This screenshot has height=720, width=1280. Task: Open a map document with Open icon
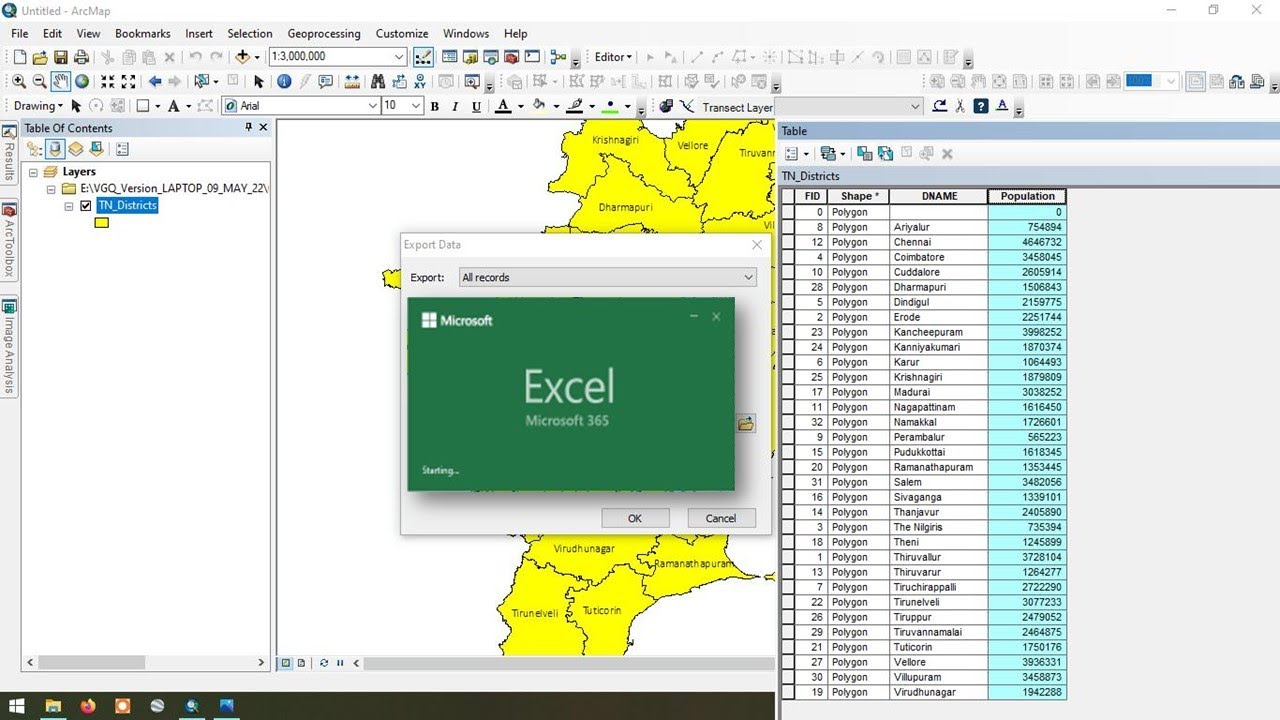(40, 57)
